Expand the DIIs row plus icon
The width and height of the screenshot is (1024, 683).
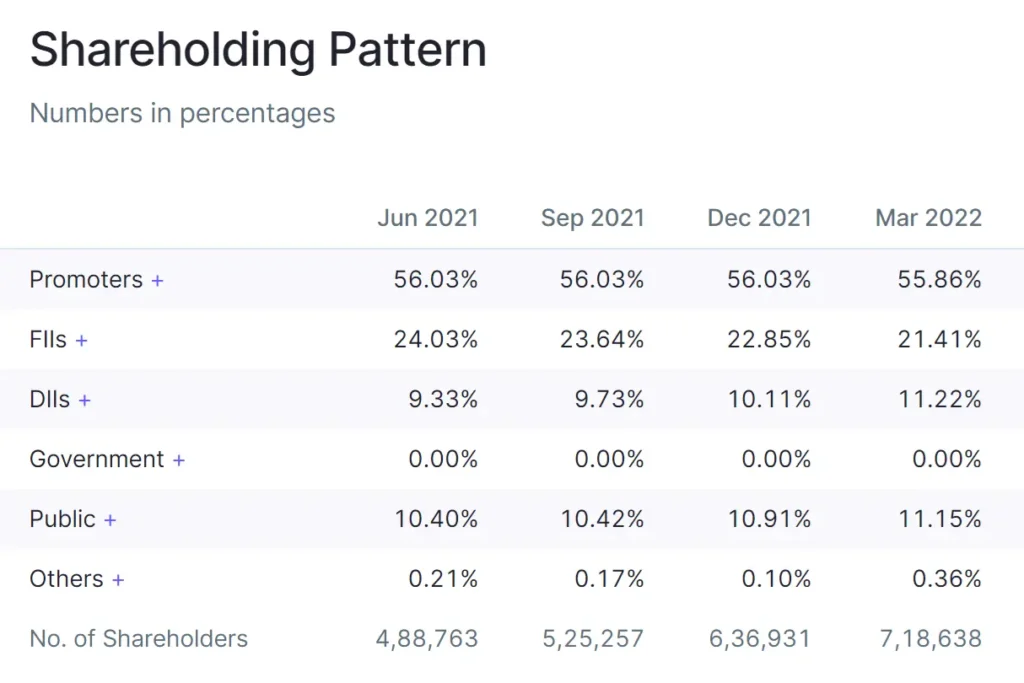pyautogui.click(x=84, y=400)
